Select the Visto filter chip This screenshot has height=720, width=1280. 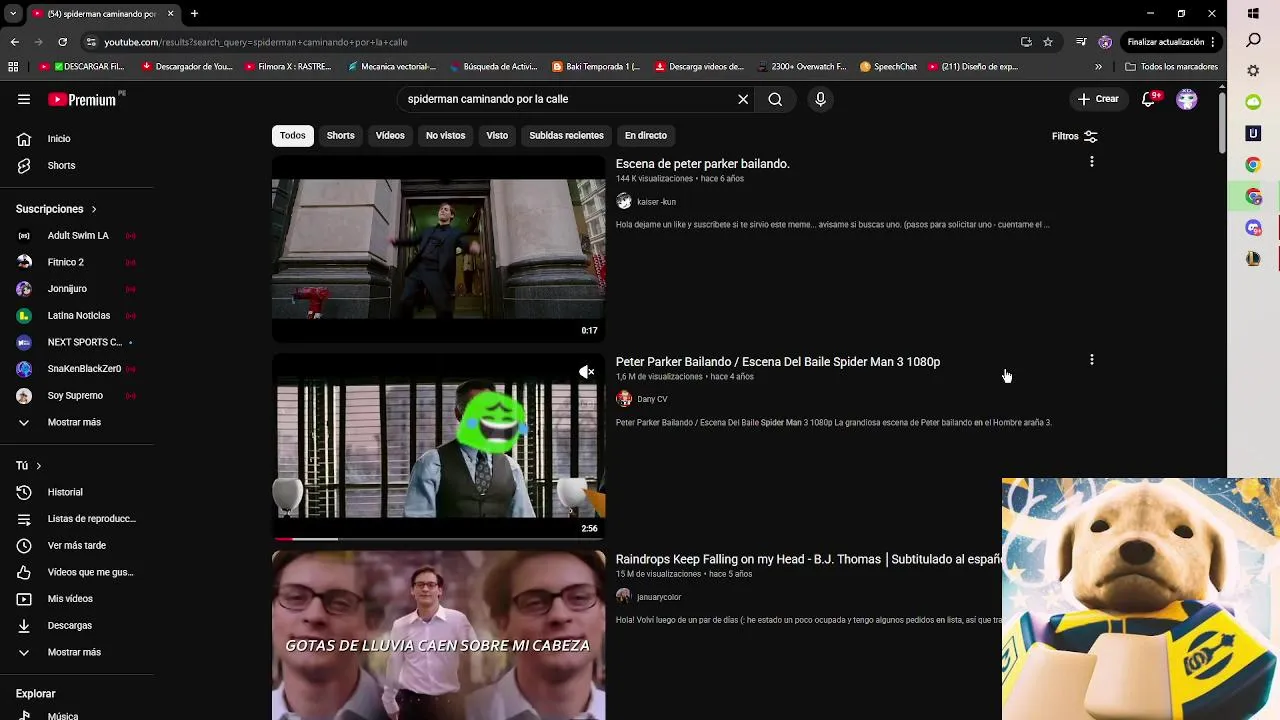pyautogui.click(x=497, y=135)
